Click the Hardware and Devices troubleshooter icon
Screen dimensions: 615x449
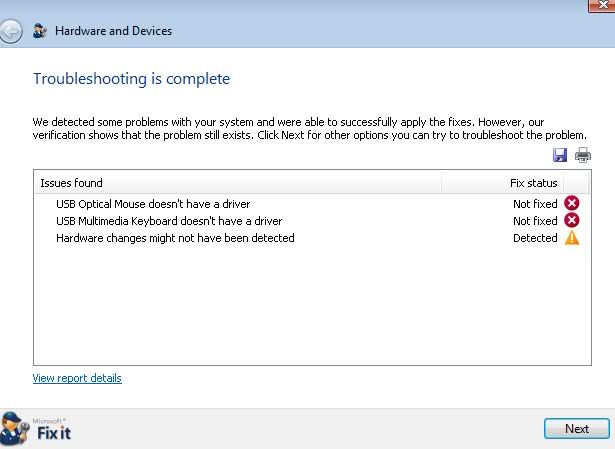40,31
